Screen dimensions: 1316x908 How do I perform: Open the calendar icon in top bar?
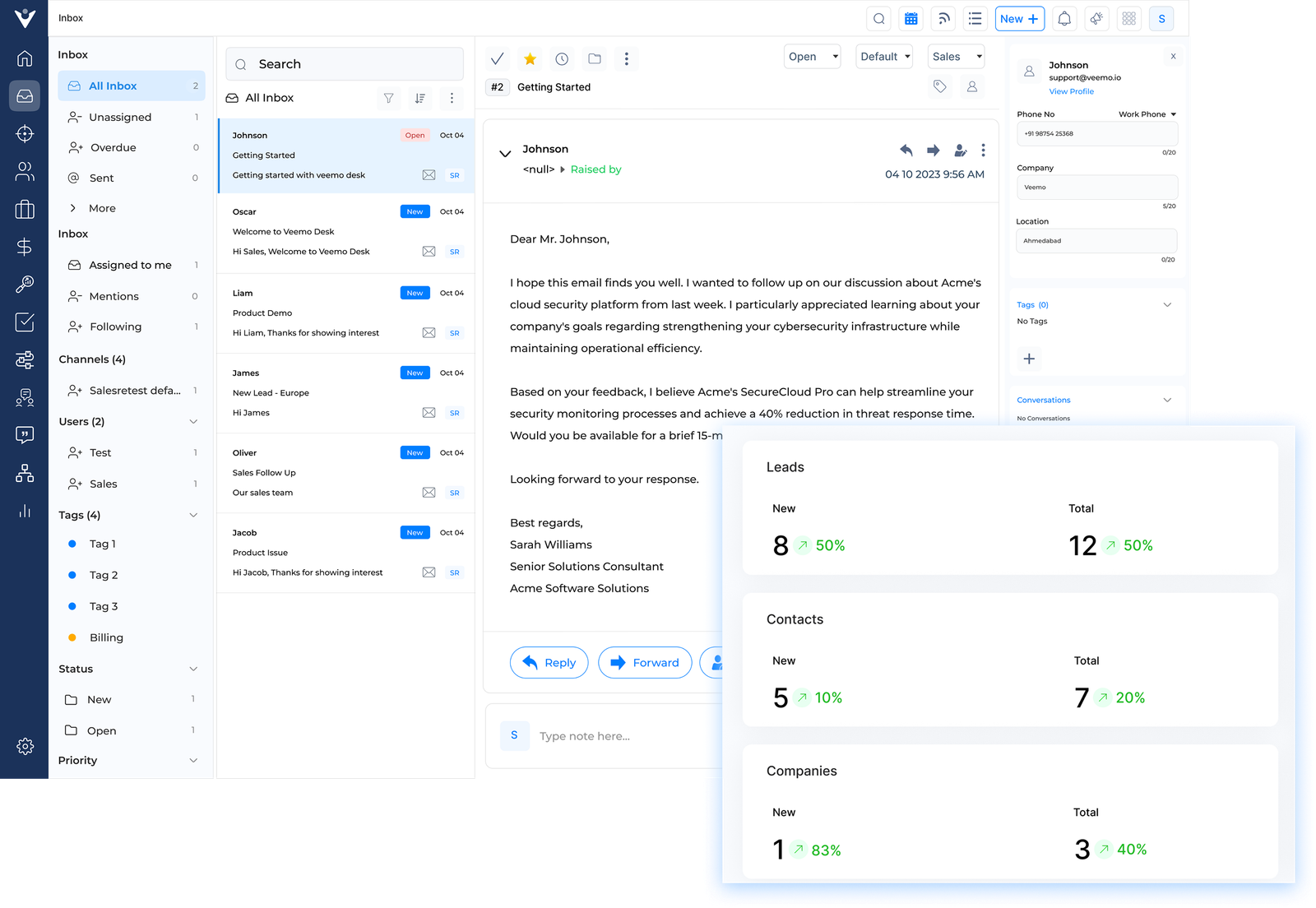click(911, 19)
